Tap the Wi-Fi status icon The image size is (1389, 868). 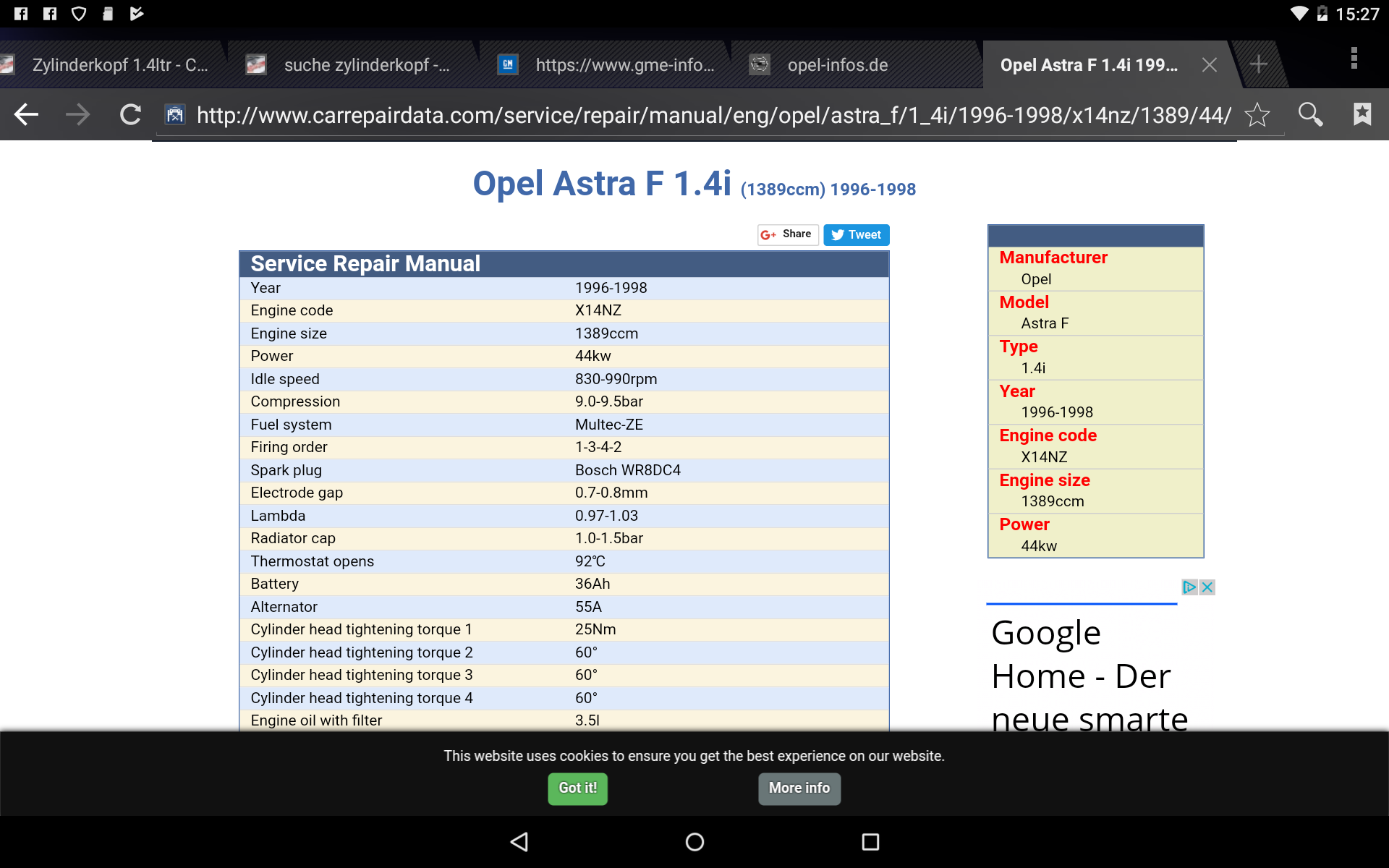[x=1299, y=14]
